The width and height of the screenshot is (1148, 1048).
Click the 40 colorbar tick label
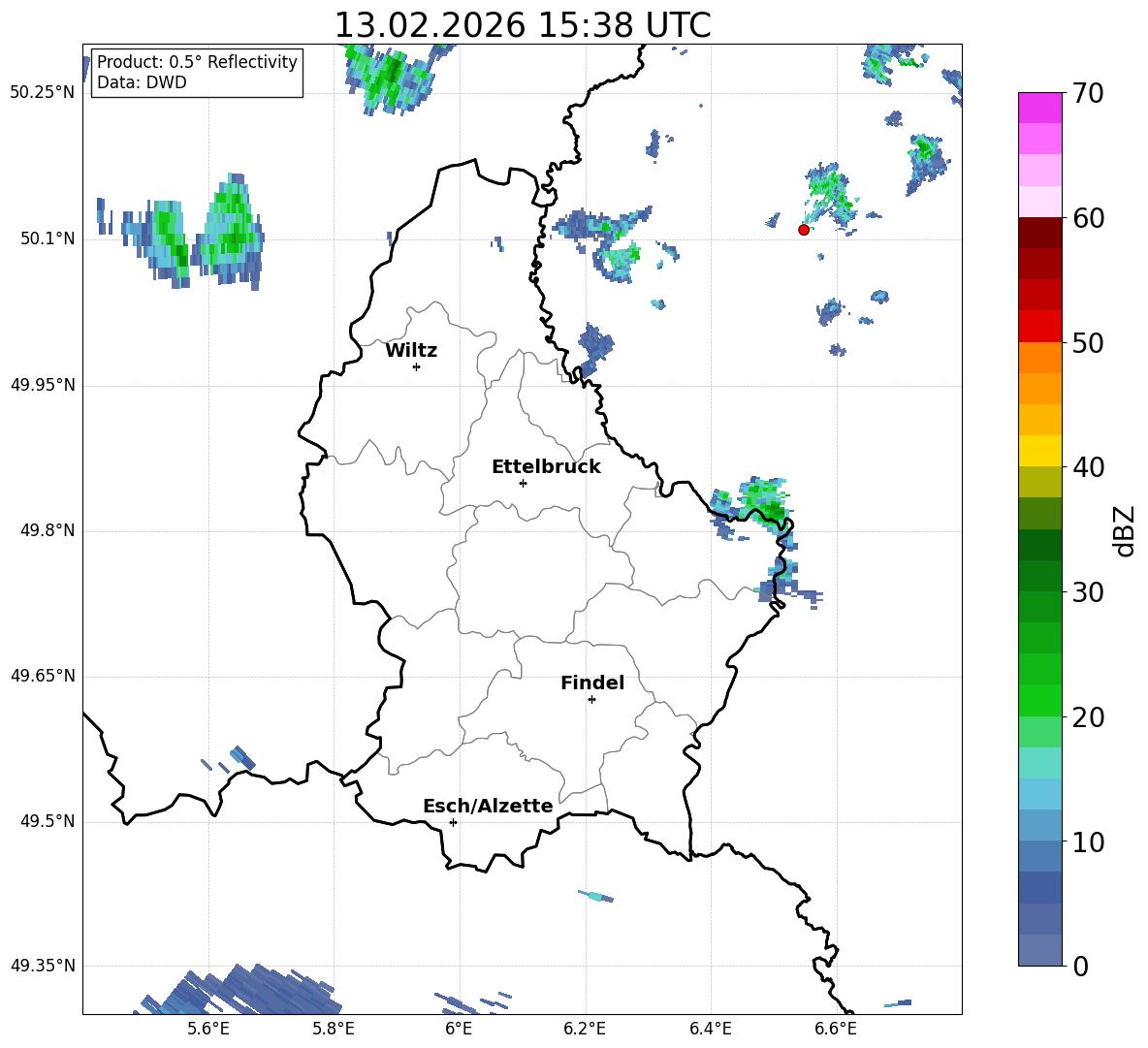[x=1088, y=467]
